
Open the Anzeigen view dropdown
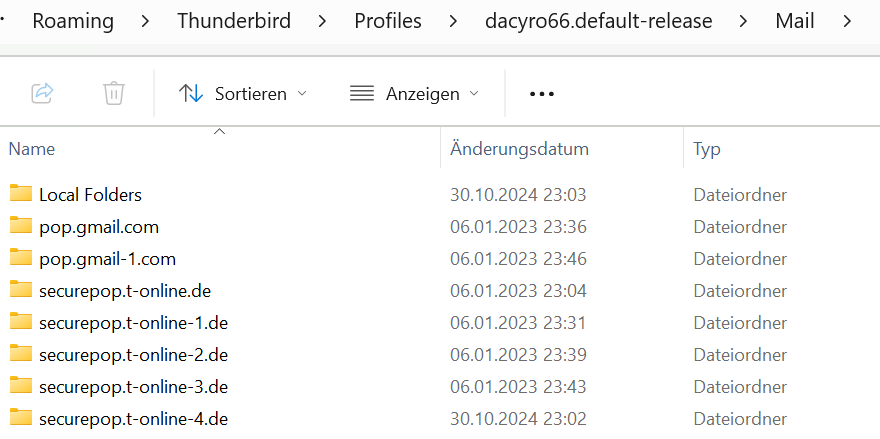(414, 93)
